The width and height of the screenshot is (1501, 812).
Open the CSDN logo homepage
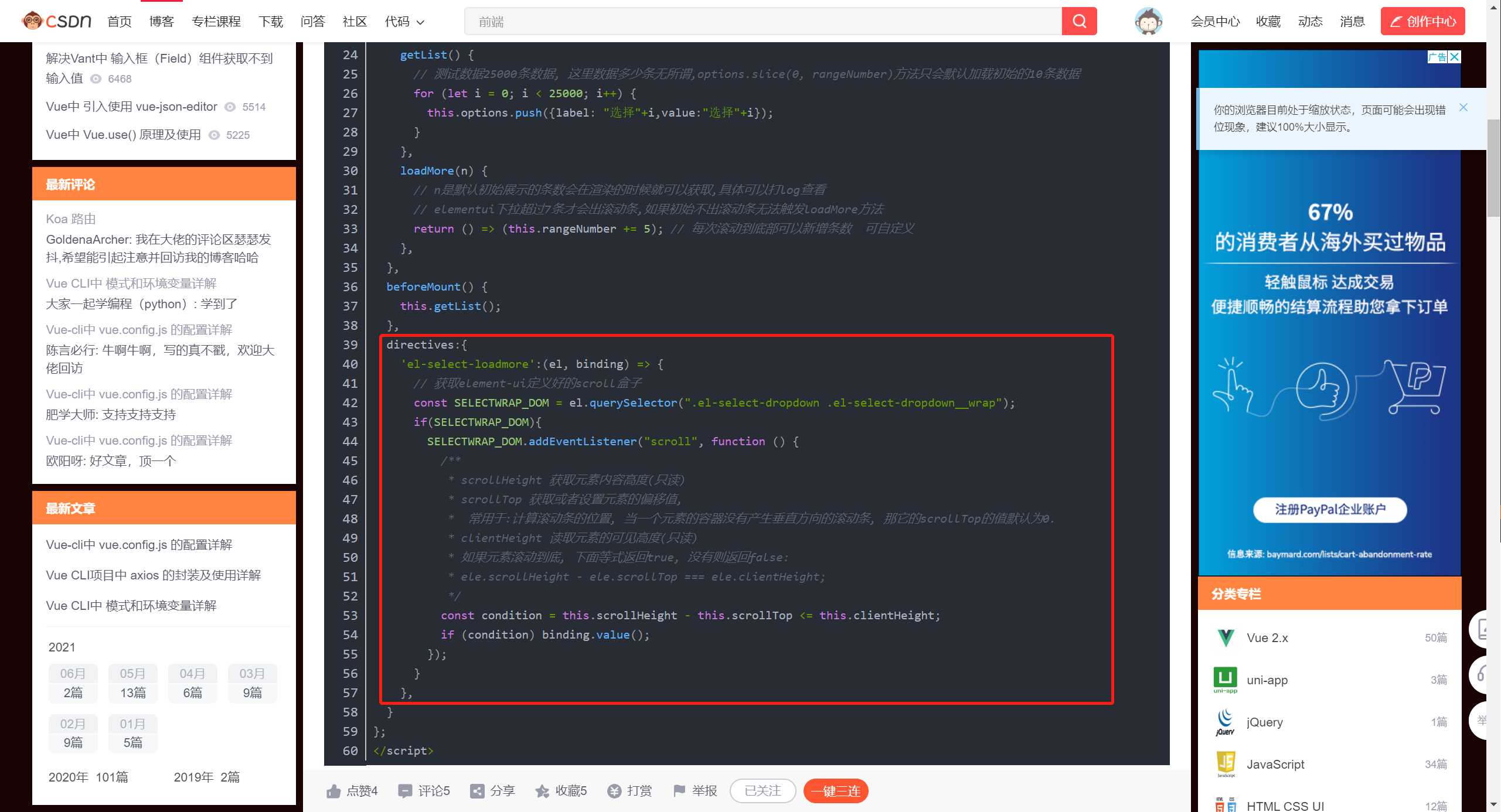[57, 22]
